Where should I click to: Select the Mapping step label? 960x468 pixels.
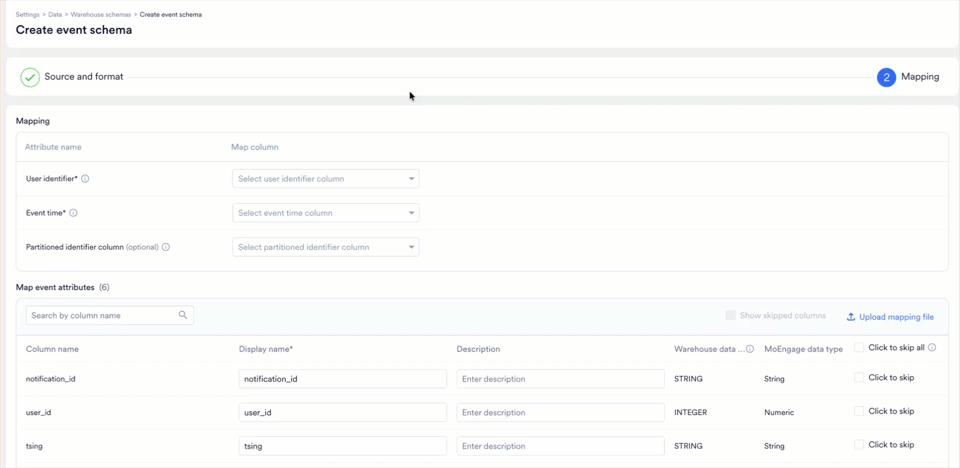(920, 77)
